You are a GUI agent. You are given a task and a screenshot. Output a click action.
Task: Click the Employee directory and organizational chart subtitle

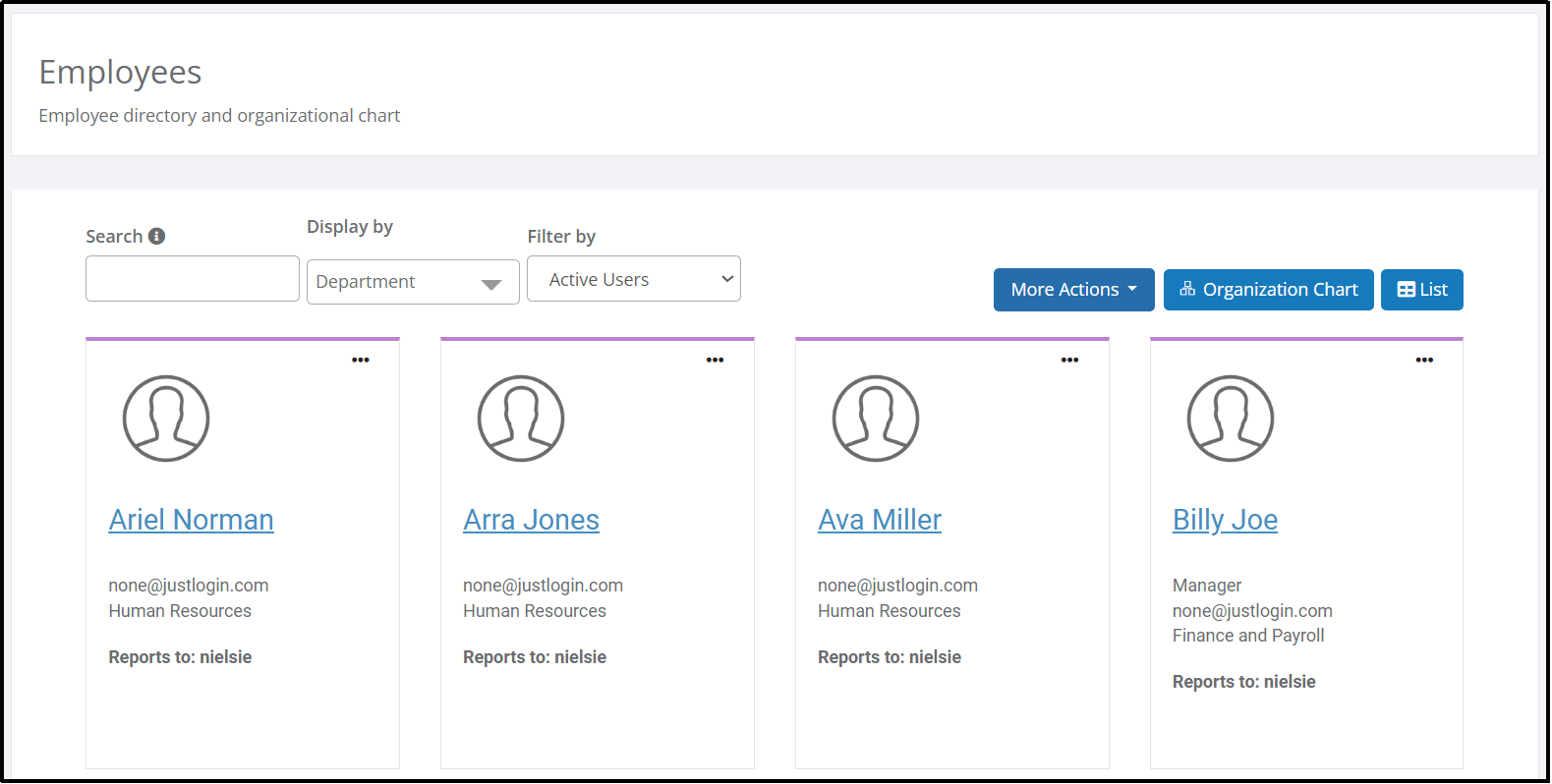click(219, 116)
